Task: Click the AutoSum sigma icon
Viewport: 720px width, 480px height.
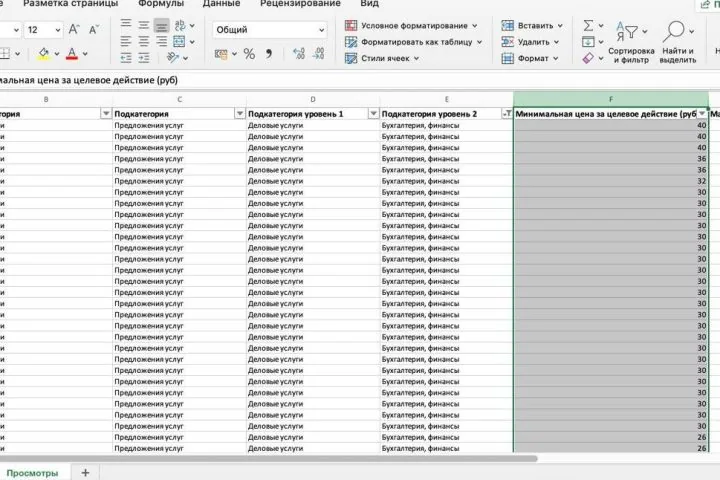Action: click(x=588, y=25)
